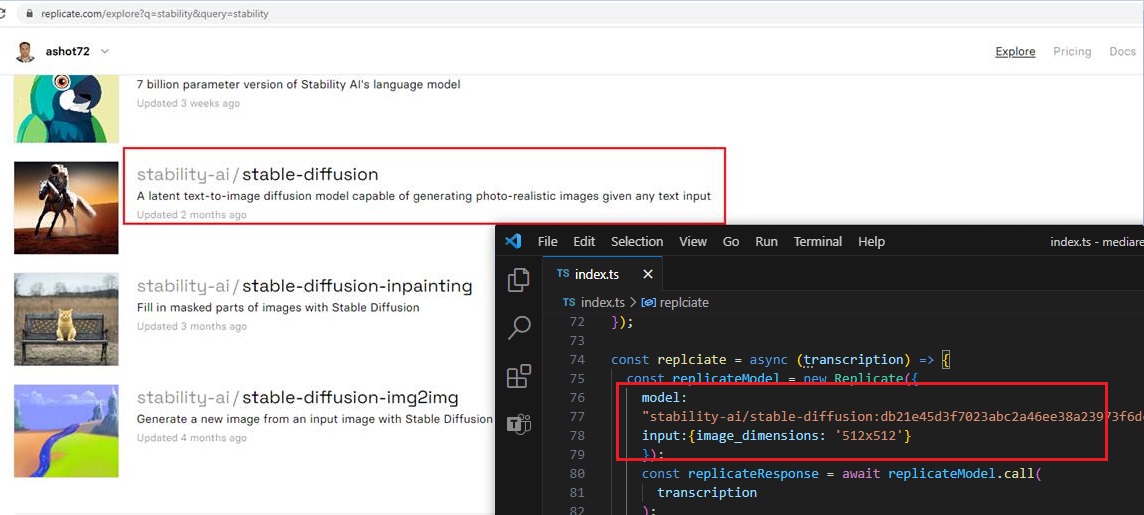Click the Pricing link on Replicate
Image resolution: width=1144 pixels, height=515 pixels.
click(1072, 51)
